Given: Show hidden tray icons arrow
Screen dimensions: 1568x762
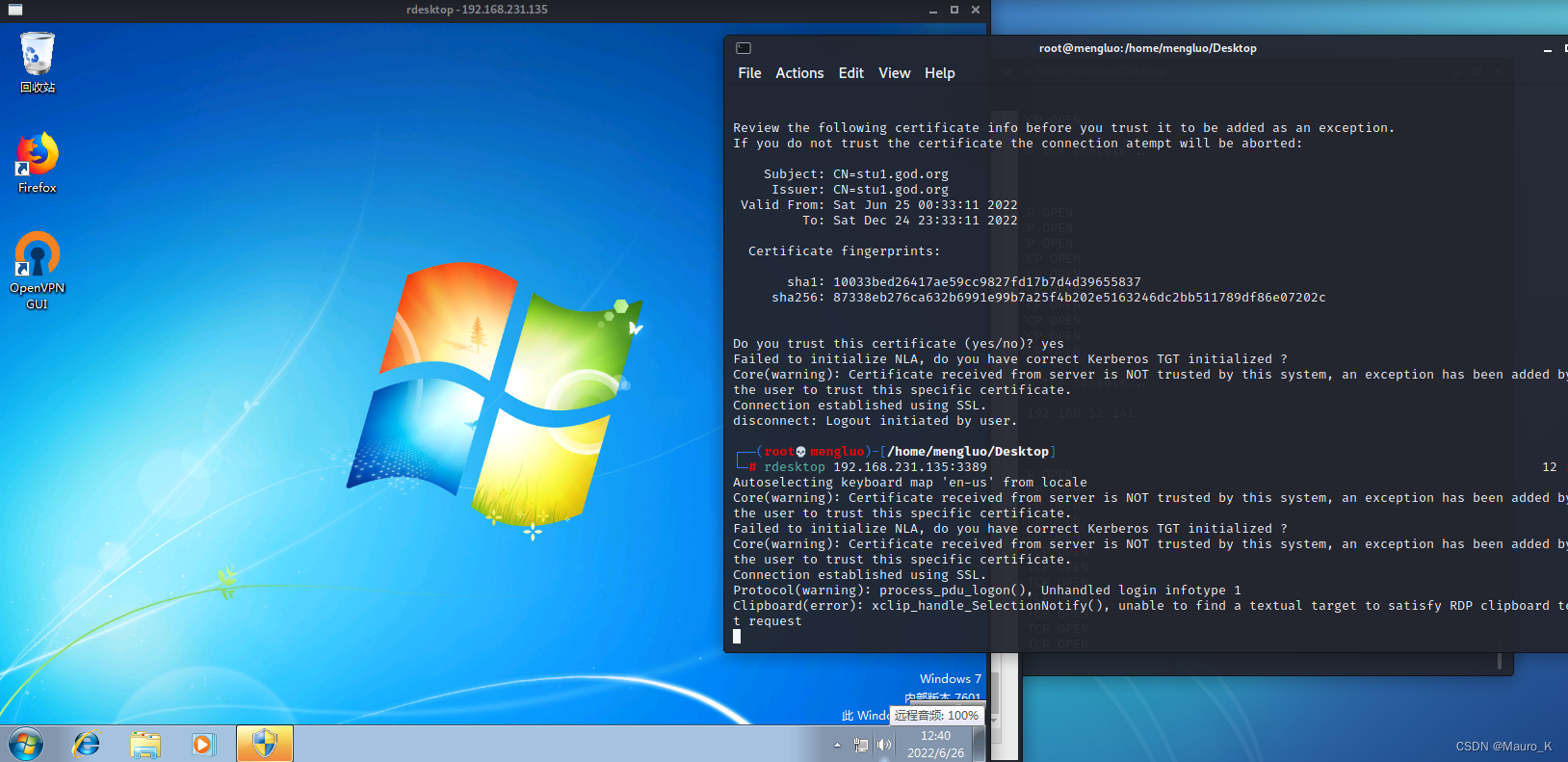Looking at the screenshot, I should [837, 745].
